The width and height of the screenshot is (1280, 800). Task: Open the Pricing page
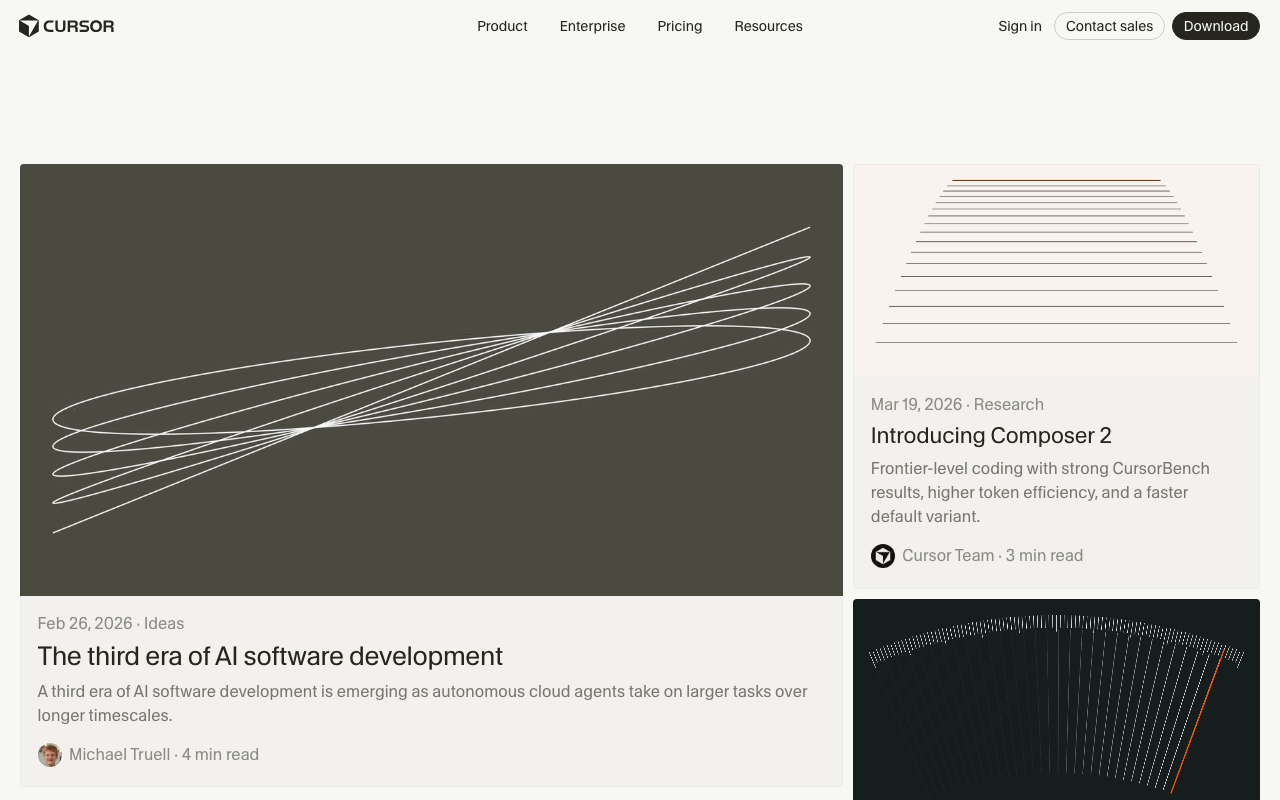(x=679, y=26)
